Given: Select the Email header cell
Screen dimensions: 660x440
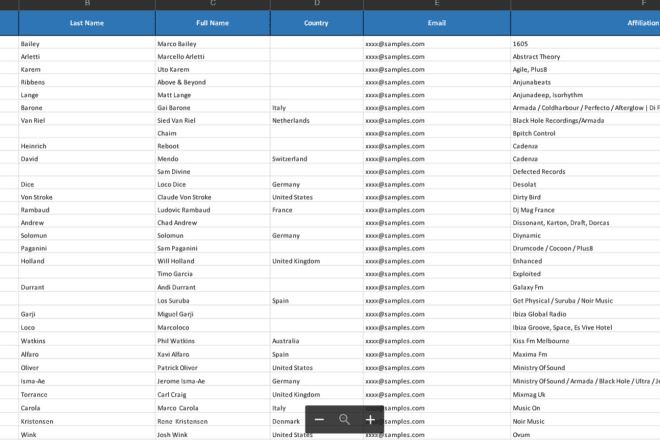Looking at the screenshot, I should coord(437,23).
